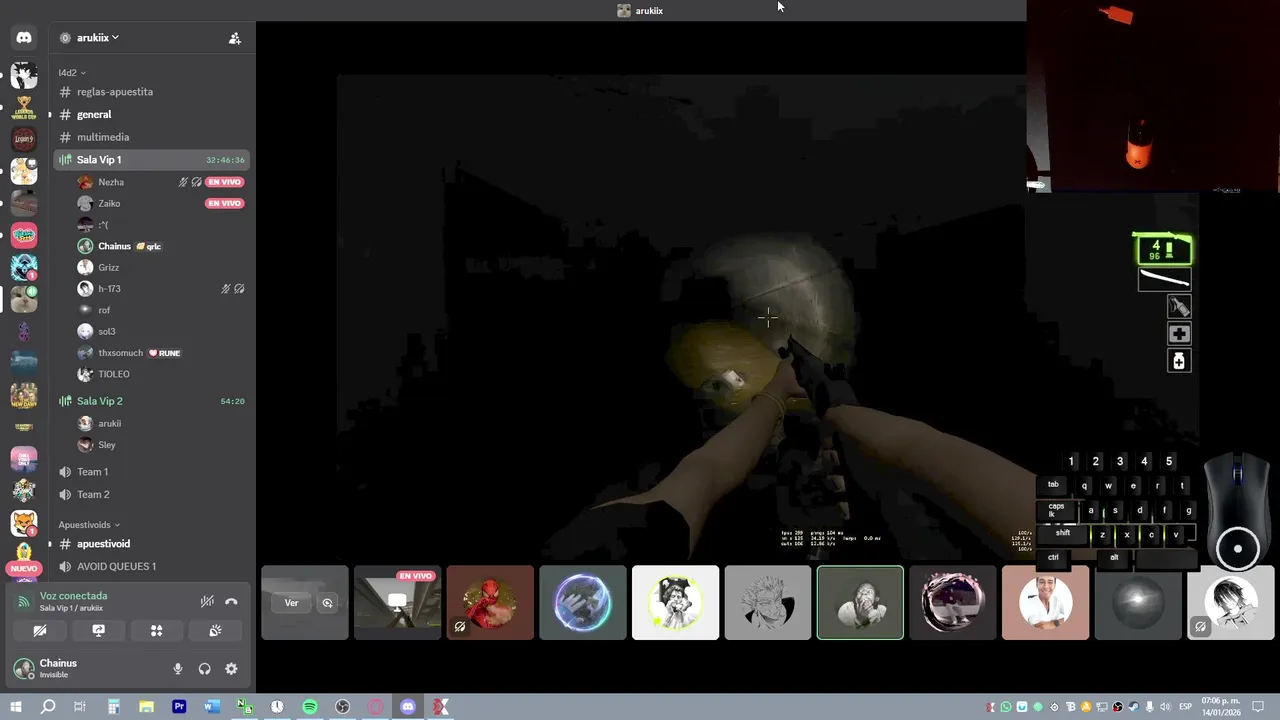Share your screen from voice panel

click(98, 631)
